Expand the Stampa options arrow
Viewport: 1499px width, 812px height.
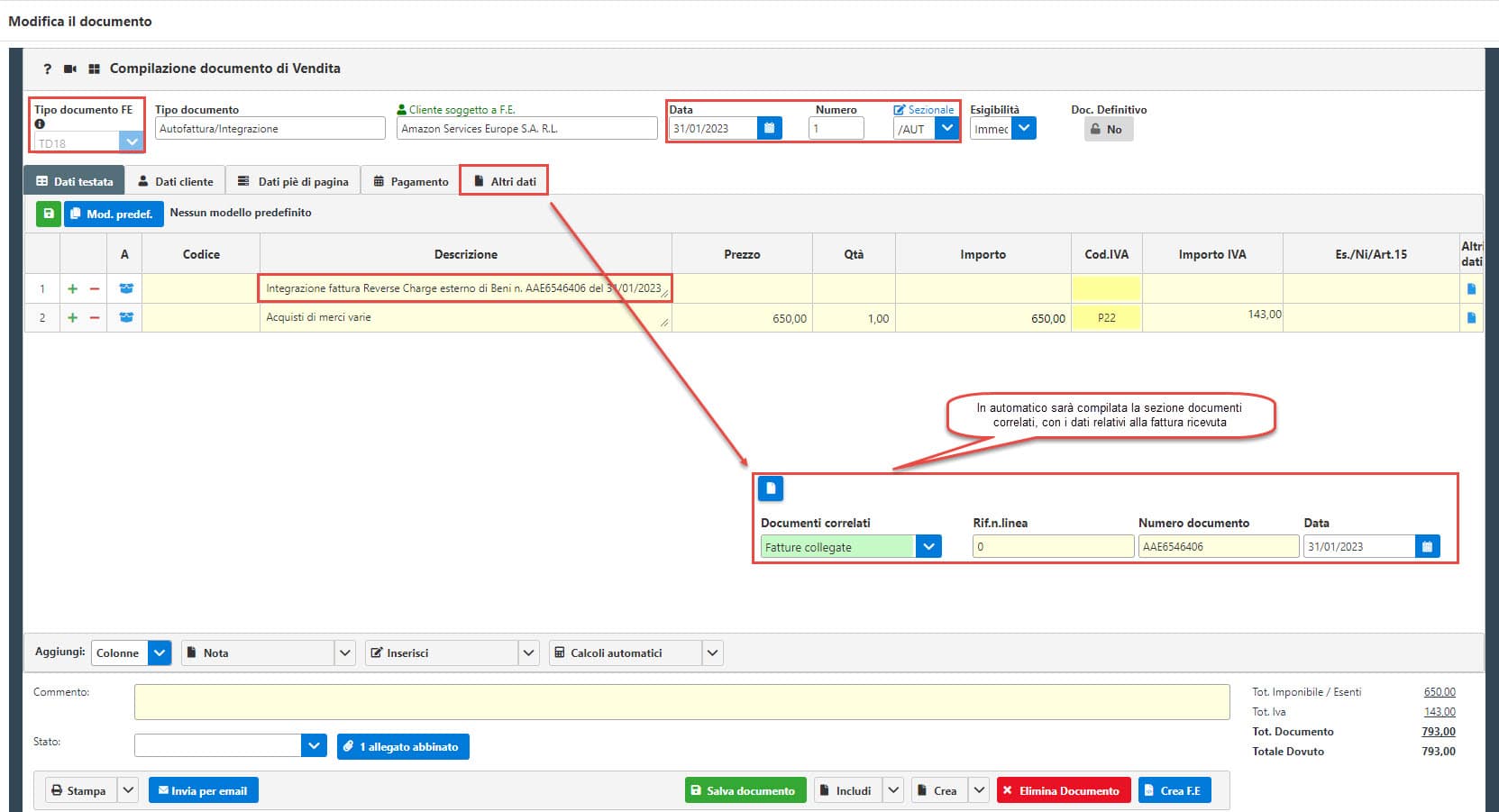point(128,790)
